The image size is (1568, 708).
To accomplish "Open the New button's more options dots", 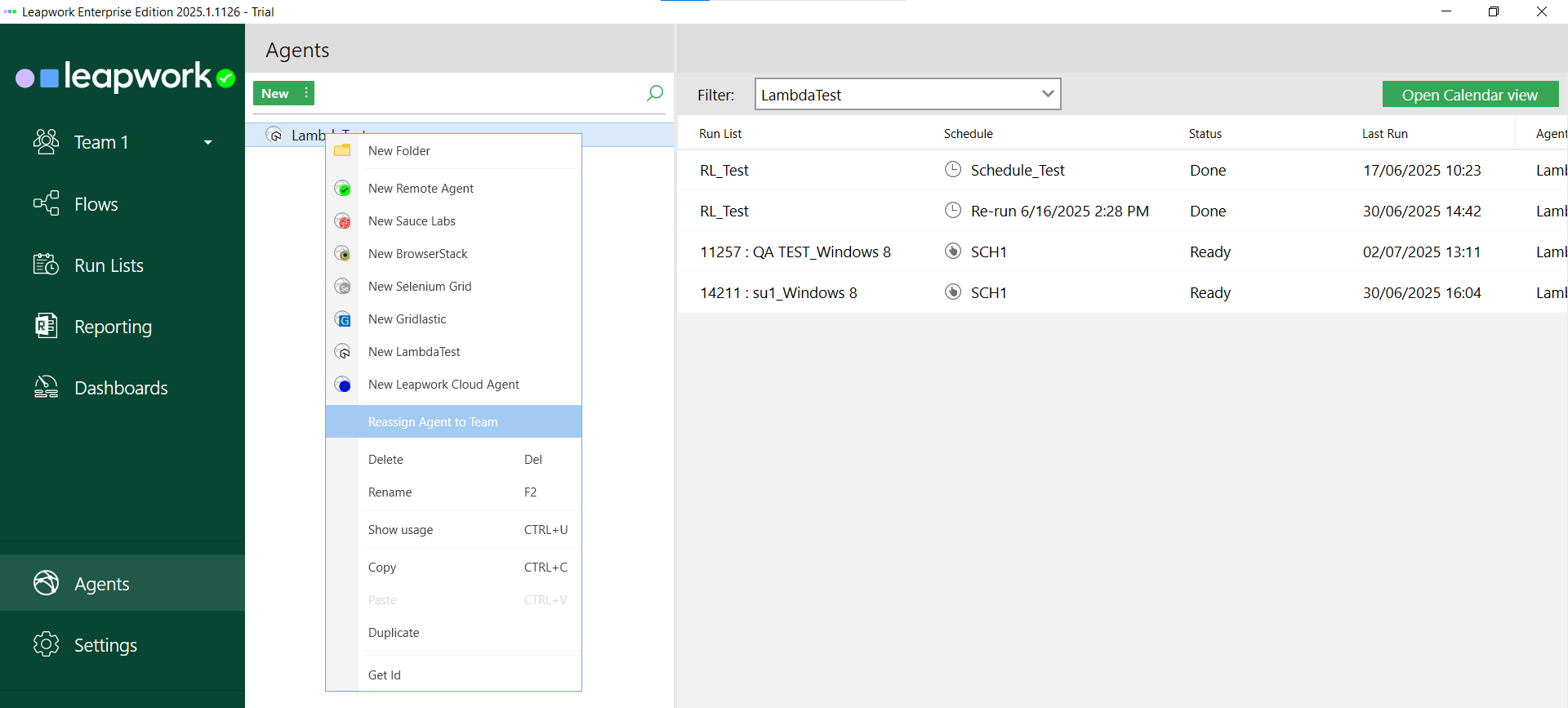I will click(x=306, y=93).
